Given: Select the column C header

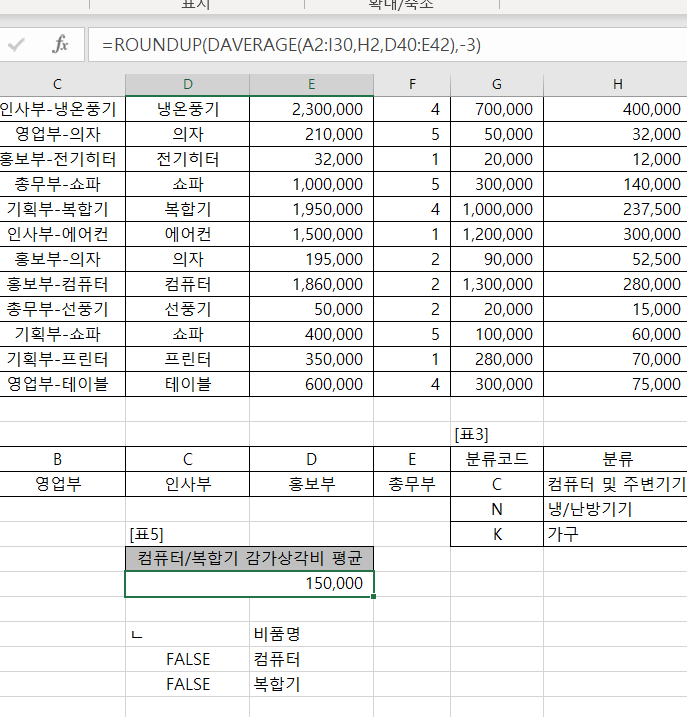Looking at the screenshot, I should click(57, 84).
